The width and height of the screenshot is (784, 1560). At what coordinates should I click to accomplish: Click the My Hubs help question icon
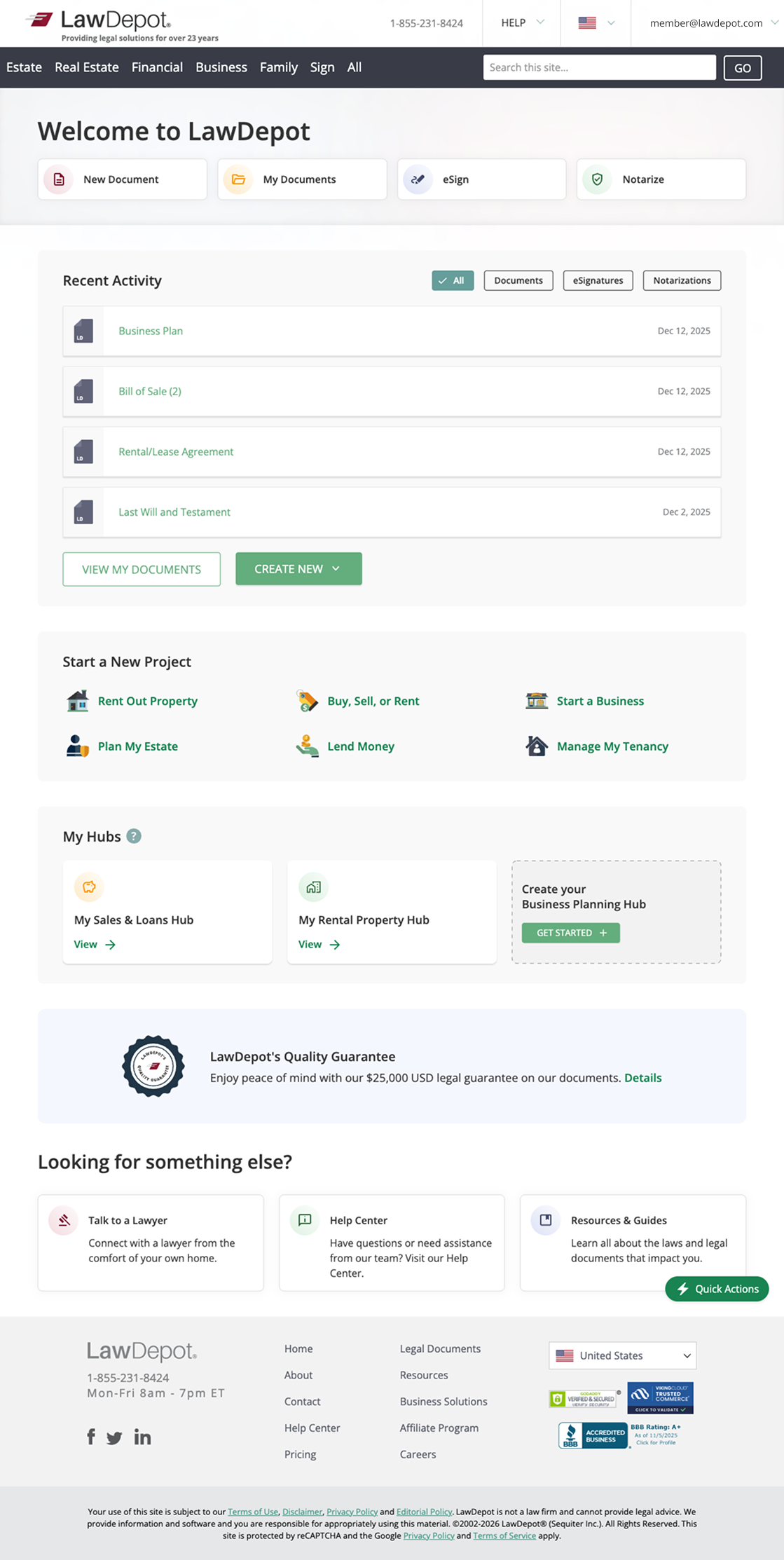point(134,836)
